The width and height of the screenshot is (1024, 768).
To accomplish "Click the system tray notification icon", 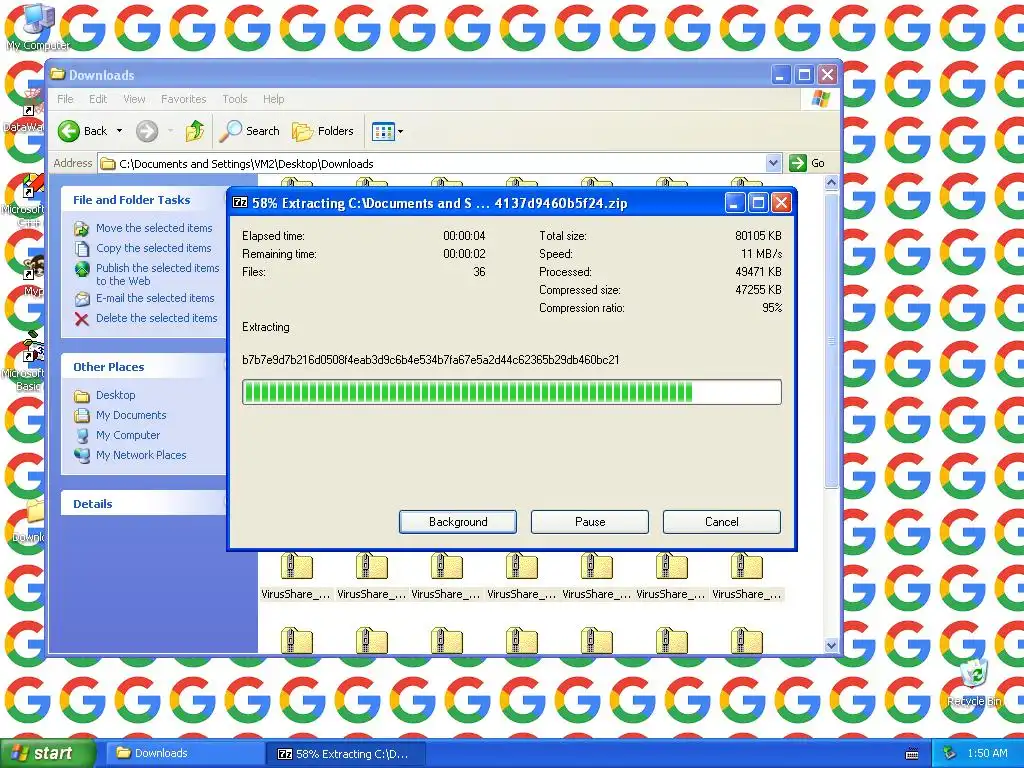I will pyautogui.click(x=950, y=753).
